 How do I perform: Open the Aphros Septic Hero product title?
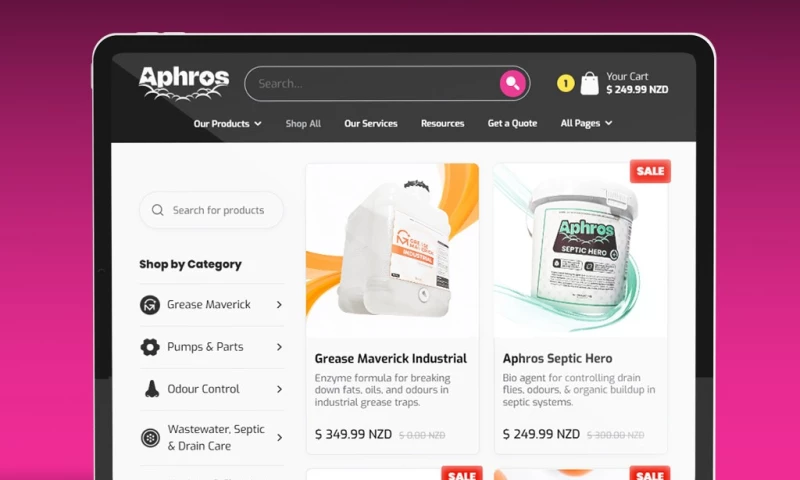pyautogui.click(x=557, y=359)
